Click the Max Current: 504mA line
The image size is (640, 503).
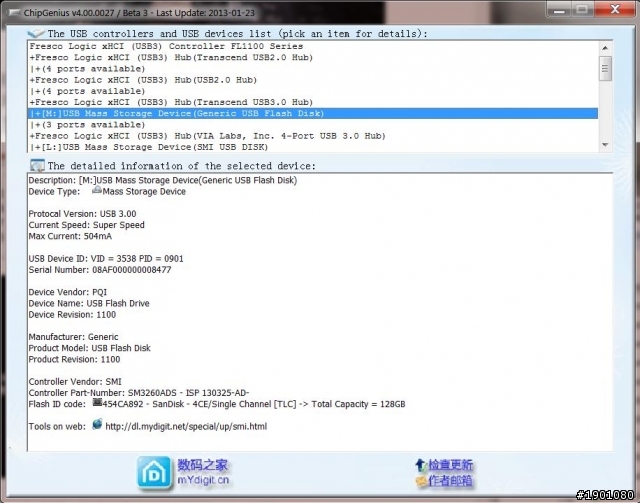[x=70, y=236]
